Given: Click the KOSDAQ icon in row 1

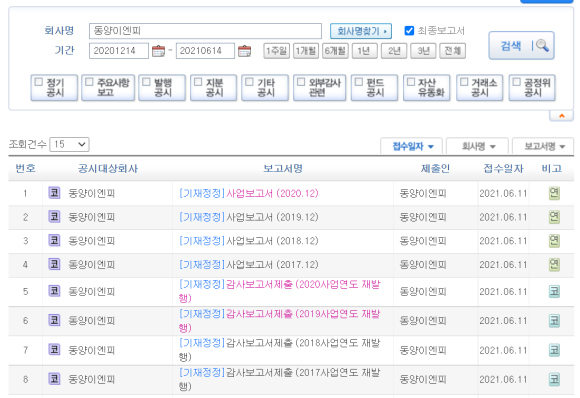Looking at the screenshot, I should pos(54,193).
